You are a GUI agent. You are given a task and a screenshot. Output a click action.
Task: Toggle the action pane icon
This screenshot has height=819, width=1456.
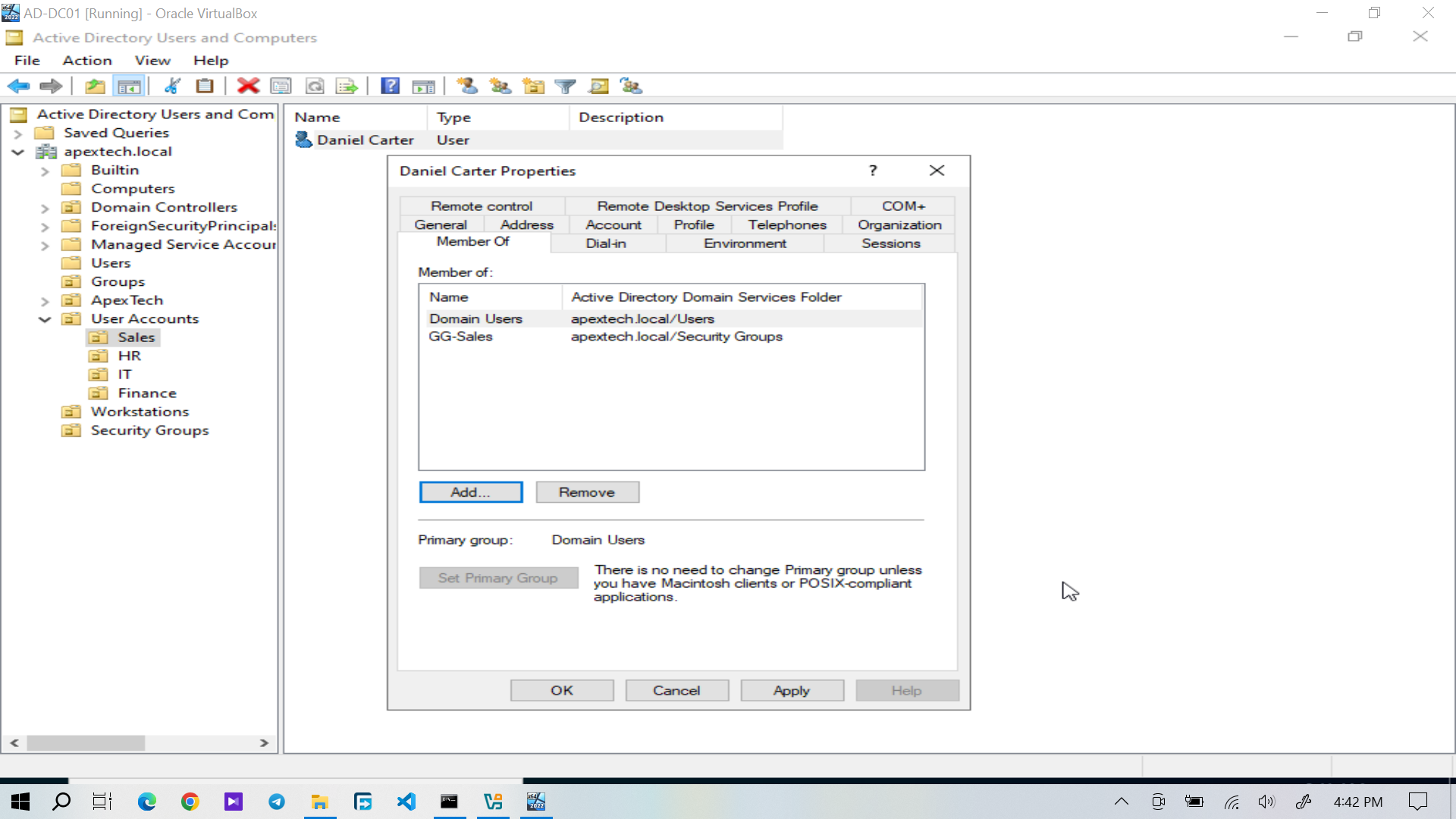(x=423, y=86)
